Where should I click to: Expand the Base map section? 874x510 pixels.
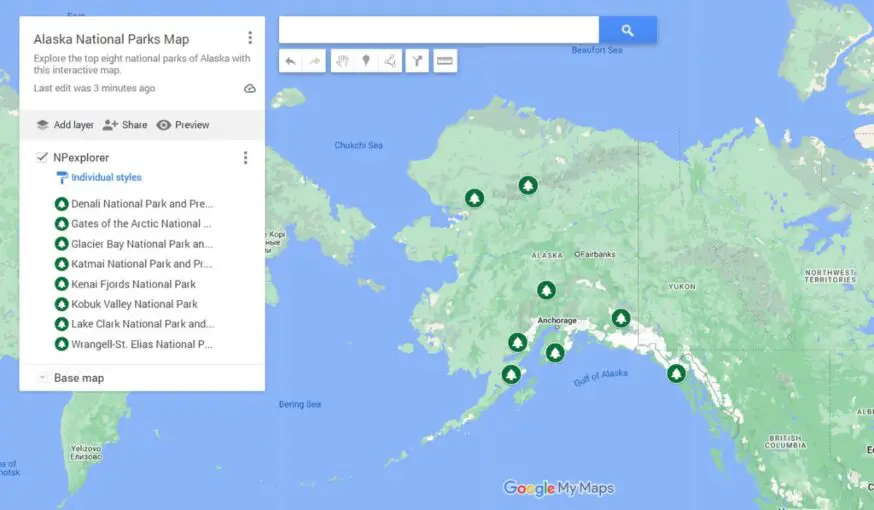[42, 378]
